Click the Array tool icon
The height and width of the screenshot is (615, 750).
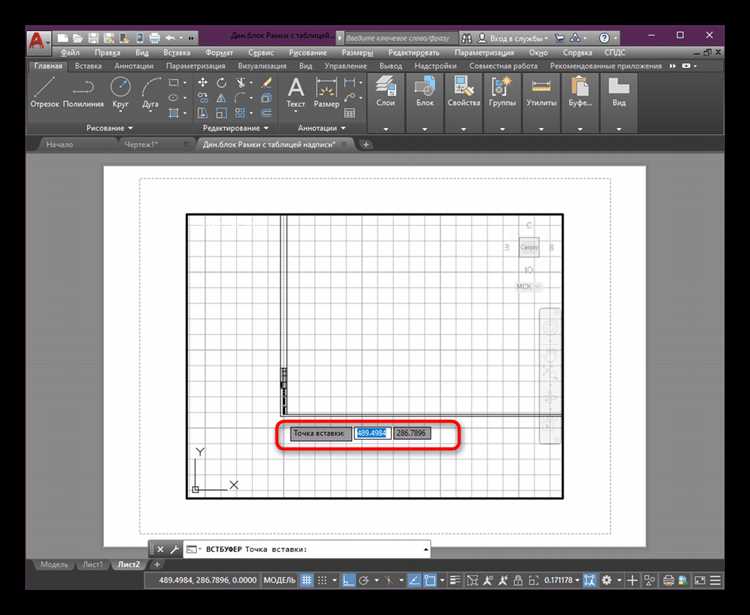click(x=241, y=113)
